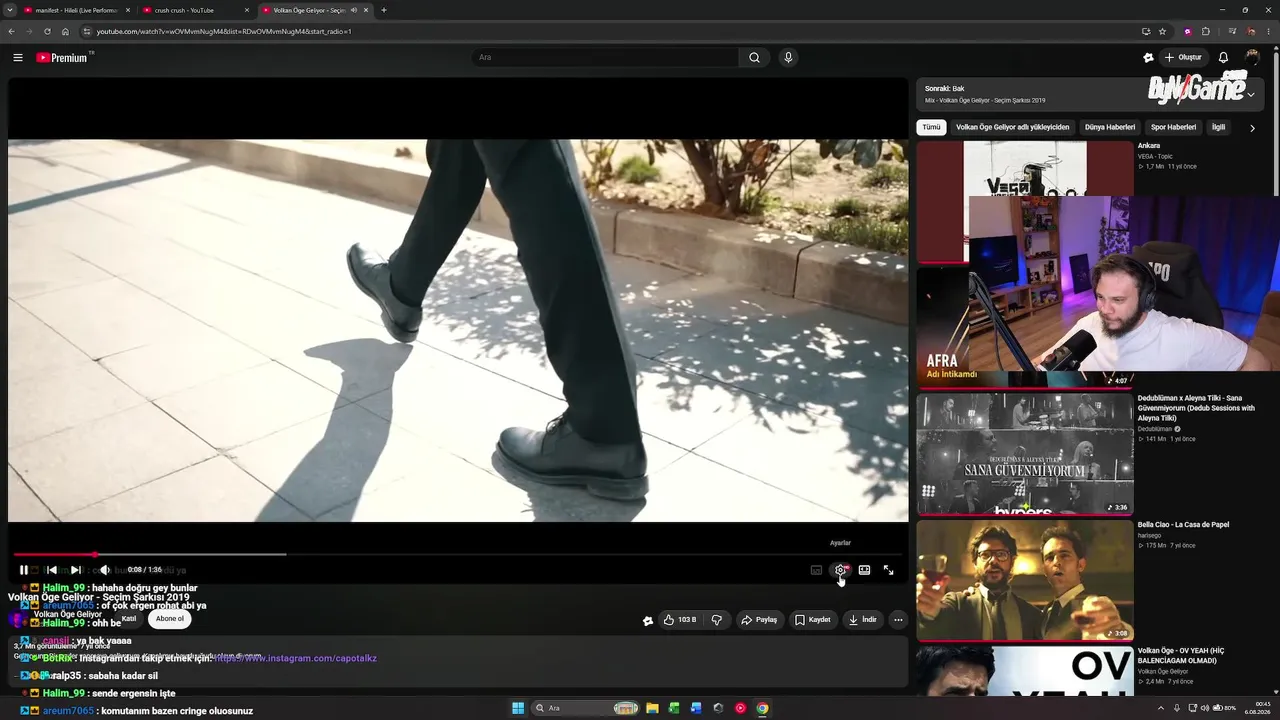Select the İlgili filter chip

(1218, 127)
